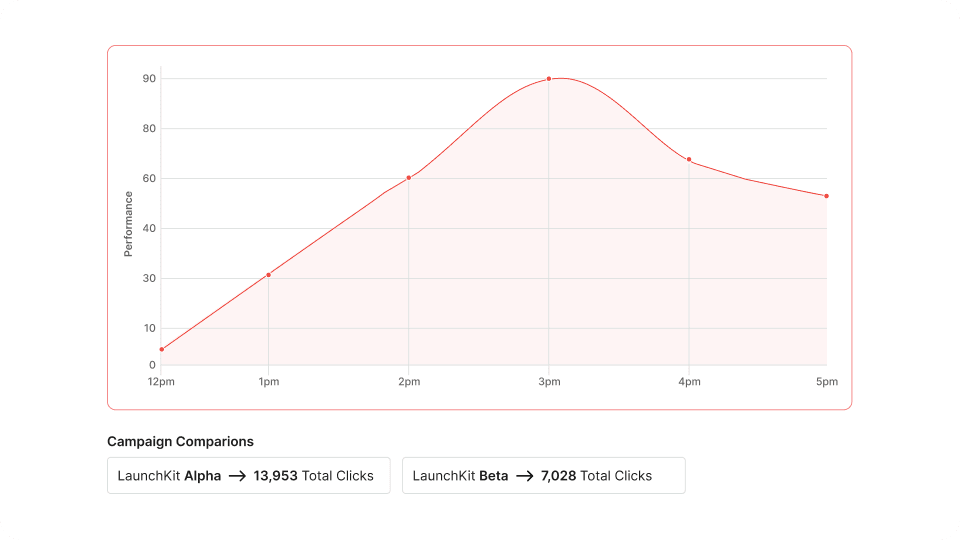Click the 3pm x-axis label
The height and width of the screenshot is (540, 960).
pos(549,381)
